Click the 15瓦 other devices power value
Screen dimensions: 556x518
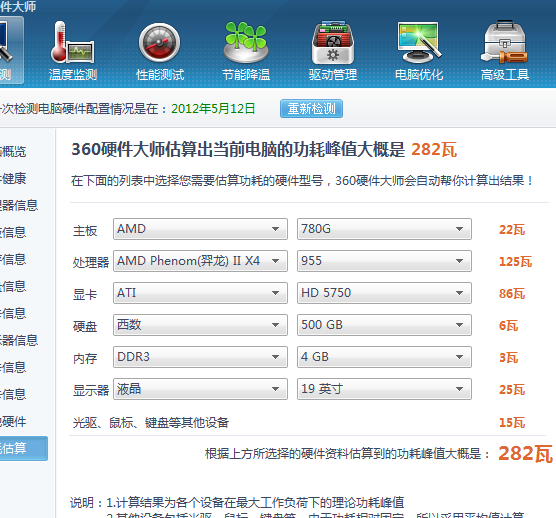click(512, 422)
